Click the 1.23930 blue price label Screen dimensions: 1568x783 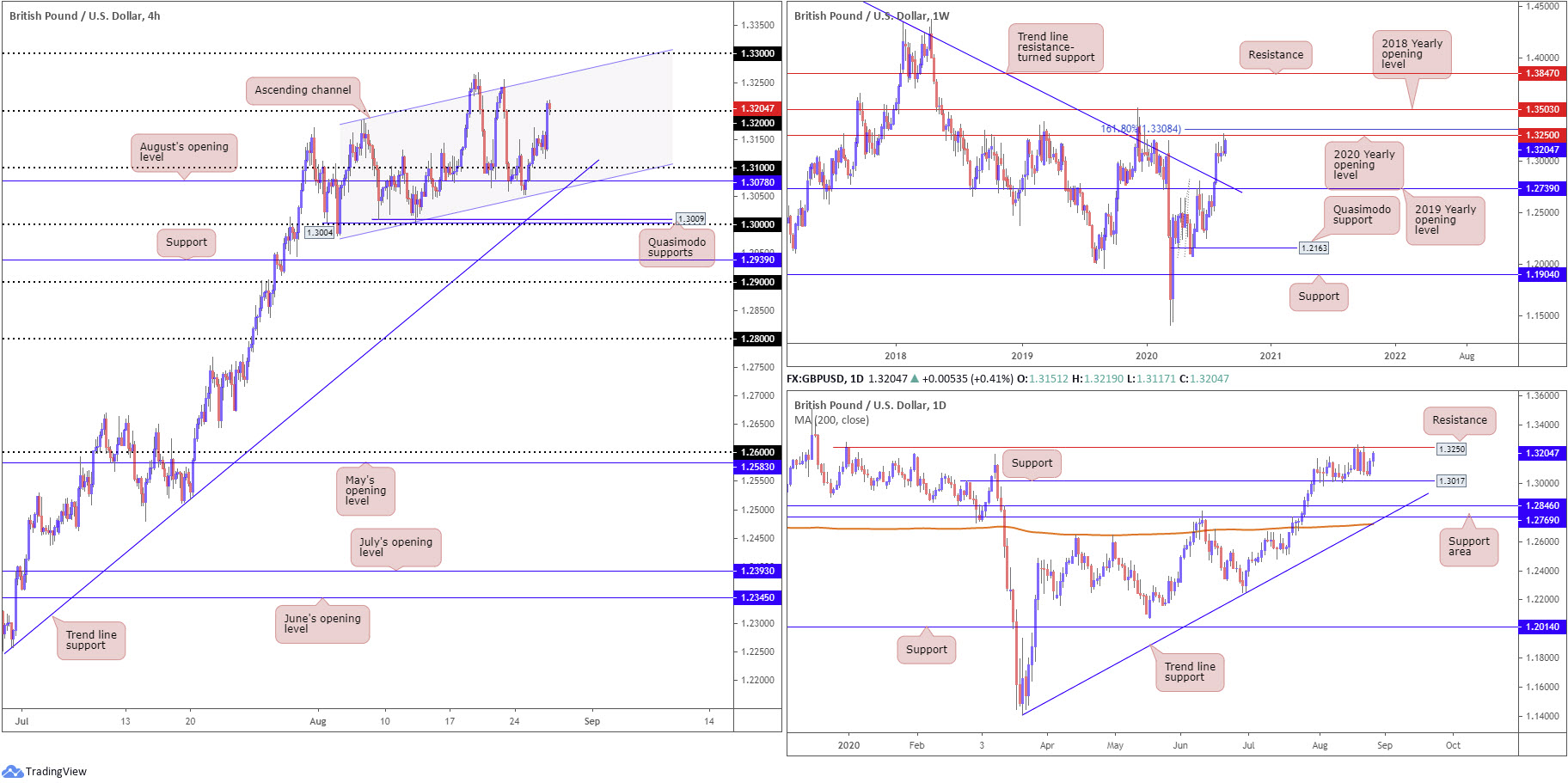click(x=757, y=571)
